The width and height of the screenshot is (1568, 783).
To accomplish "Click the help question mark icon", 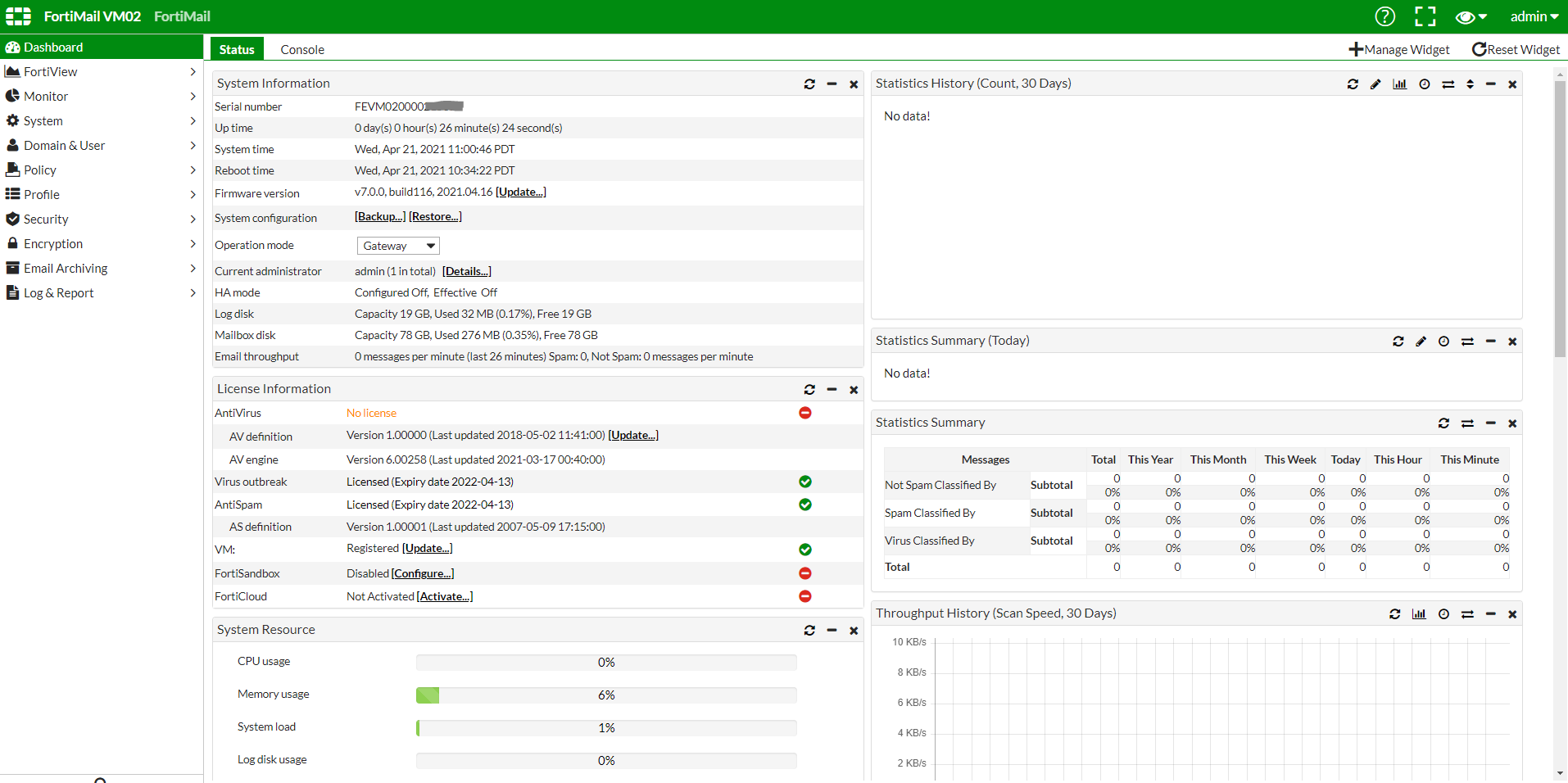I will click(x=1384, y=16).
